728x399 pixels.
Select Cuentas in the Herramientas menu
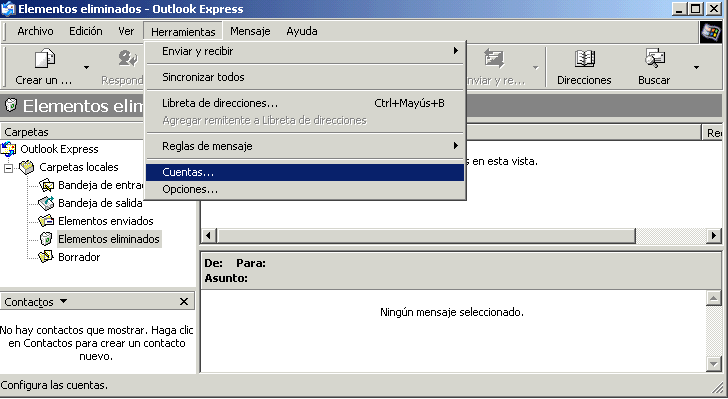point(305,172)
